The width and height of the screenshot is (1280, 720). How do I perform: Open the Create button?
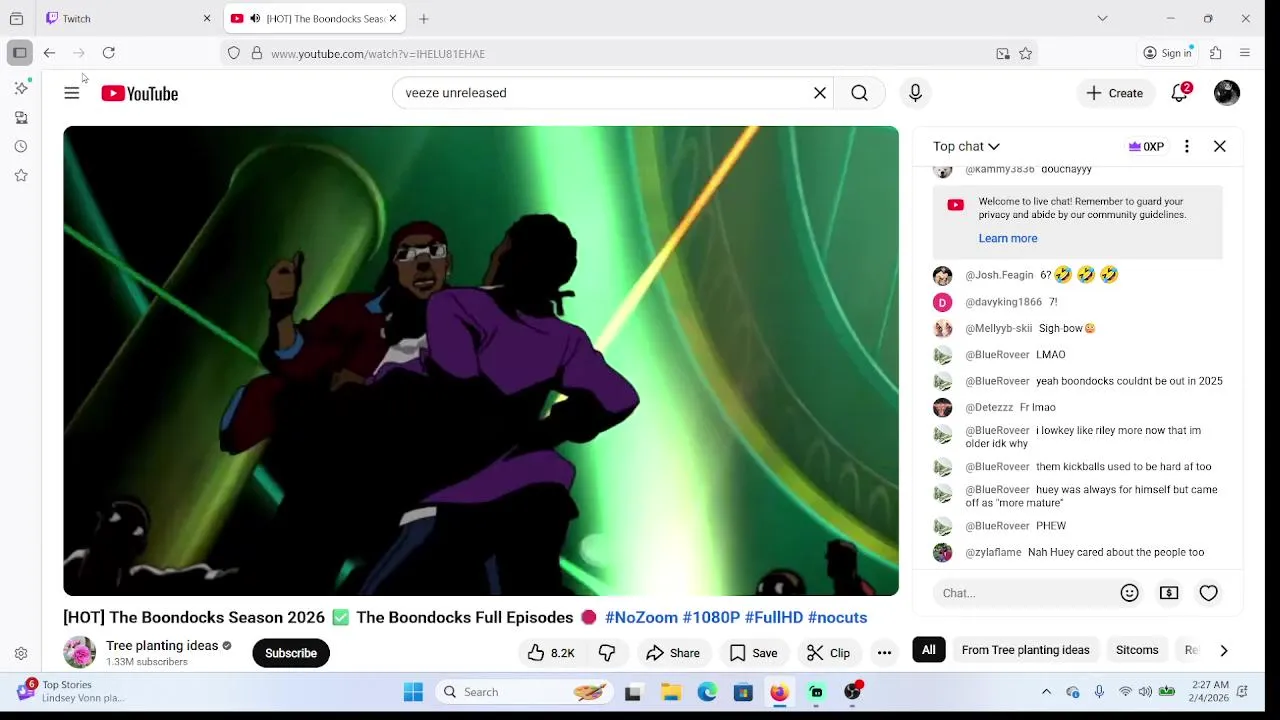click(x=1115, y=93)
